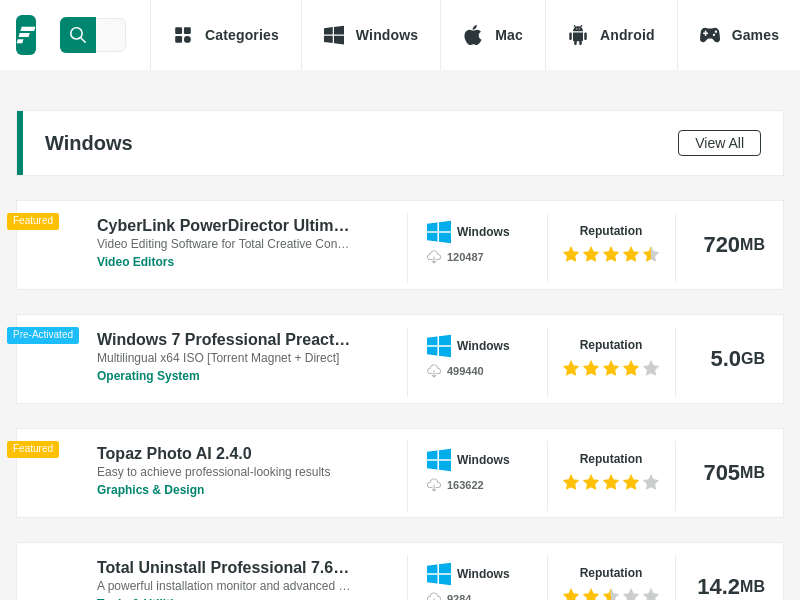Image resolution: width=800 pixels, height=600 pixels.
Task: Click the Android robot icon
Action: pyautogui.click(x=578, y=35)
